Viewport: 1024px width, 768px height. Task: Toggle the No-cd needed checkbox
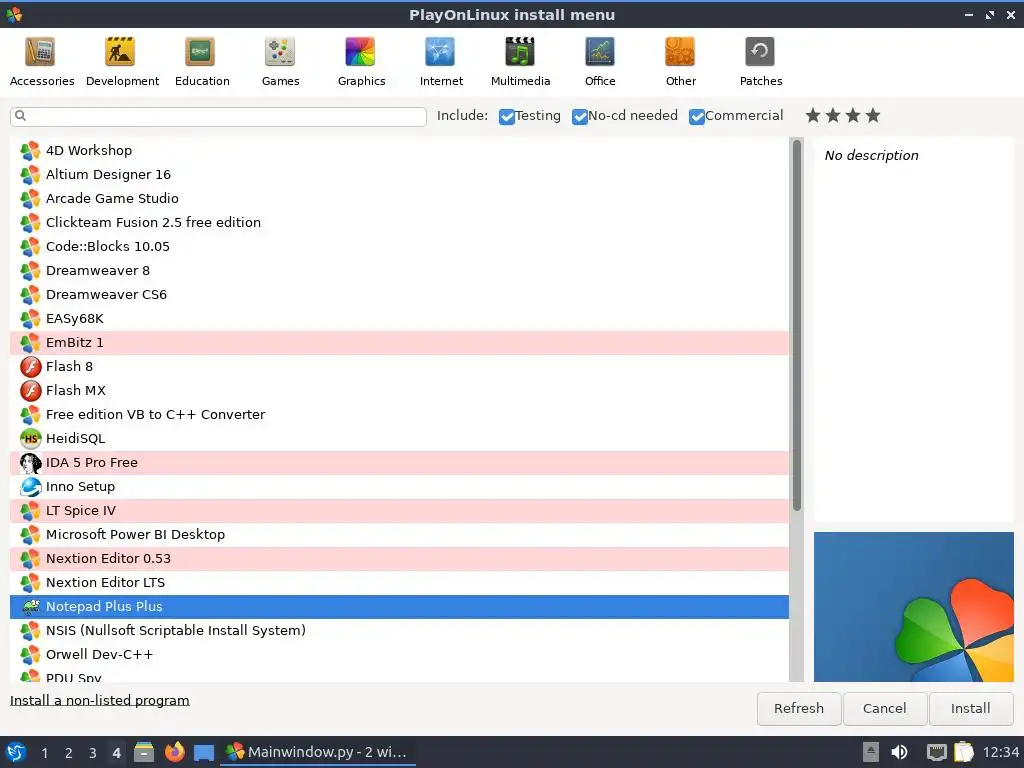point(579,116)
